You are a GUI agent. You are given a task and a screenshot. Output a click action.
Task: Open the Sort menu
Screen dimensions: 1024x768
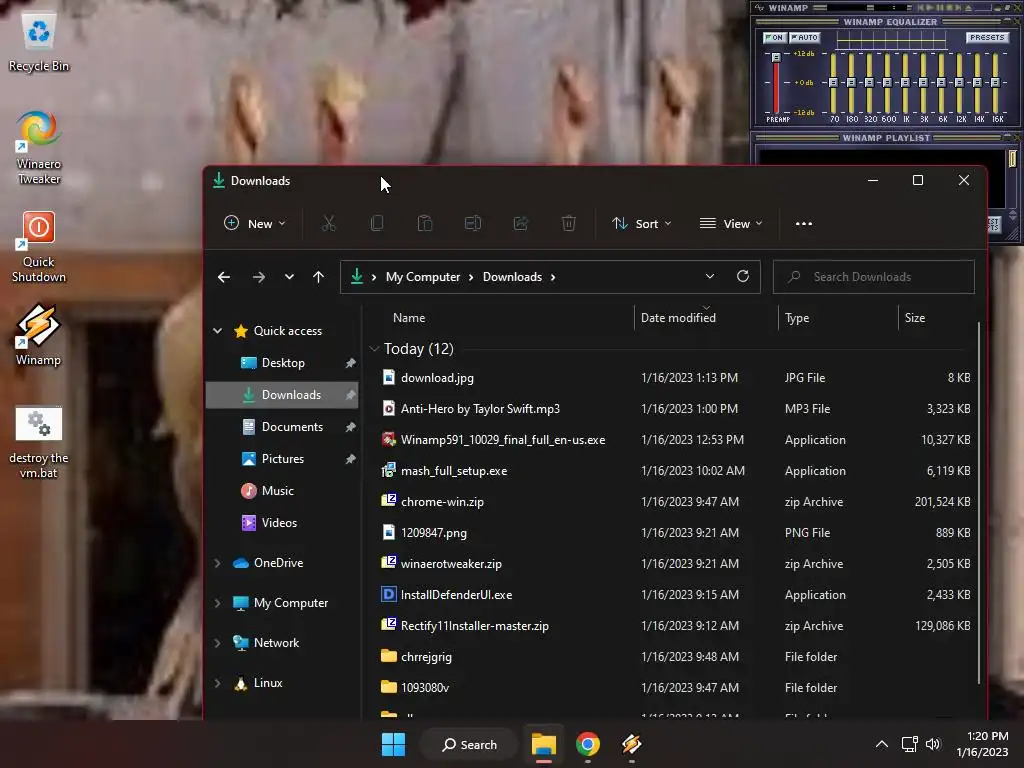point(641,223)
